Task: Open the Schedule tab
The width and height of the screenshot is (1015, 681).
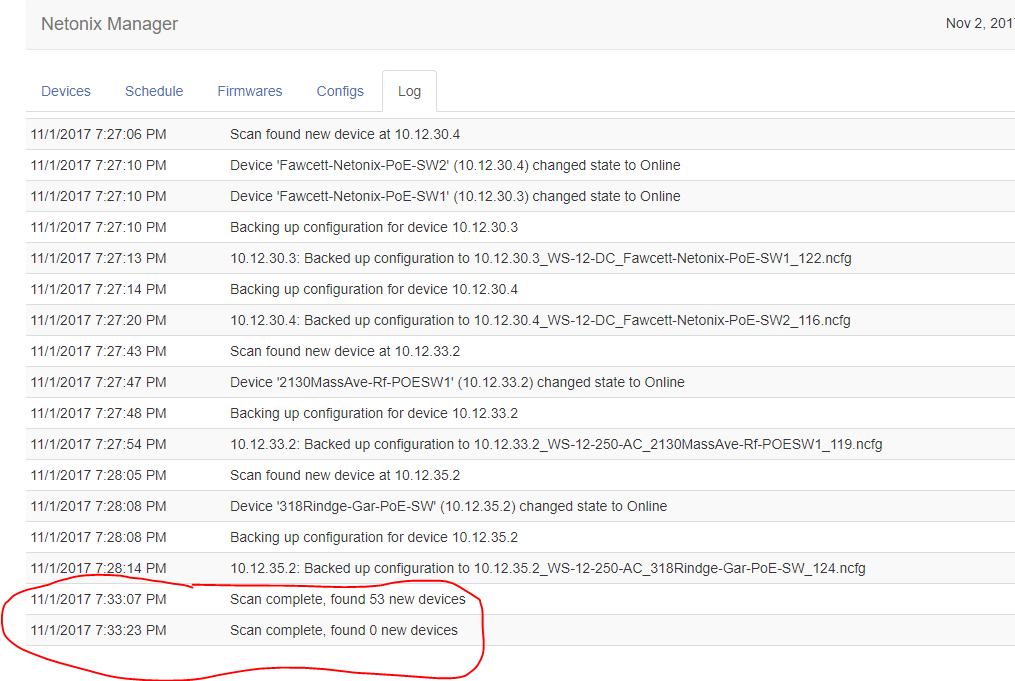Action: 154,91
